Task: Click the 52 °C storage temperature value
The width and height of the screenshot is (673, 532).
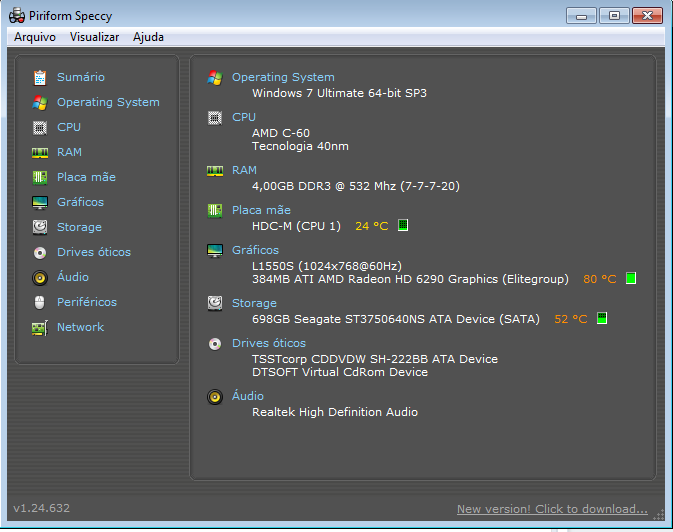Action: click(x=571, y=319)
